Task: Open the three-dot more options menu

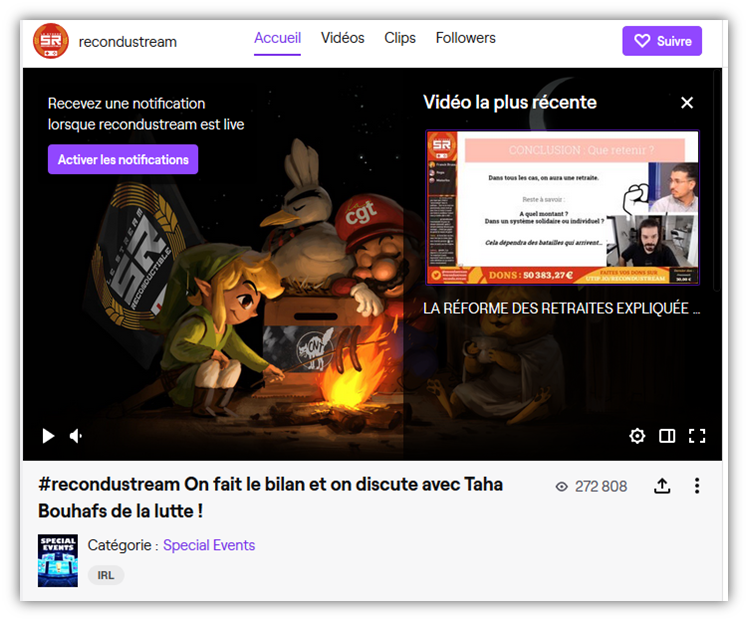Action: tap(697, 486)
